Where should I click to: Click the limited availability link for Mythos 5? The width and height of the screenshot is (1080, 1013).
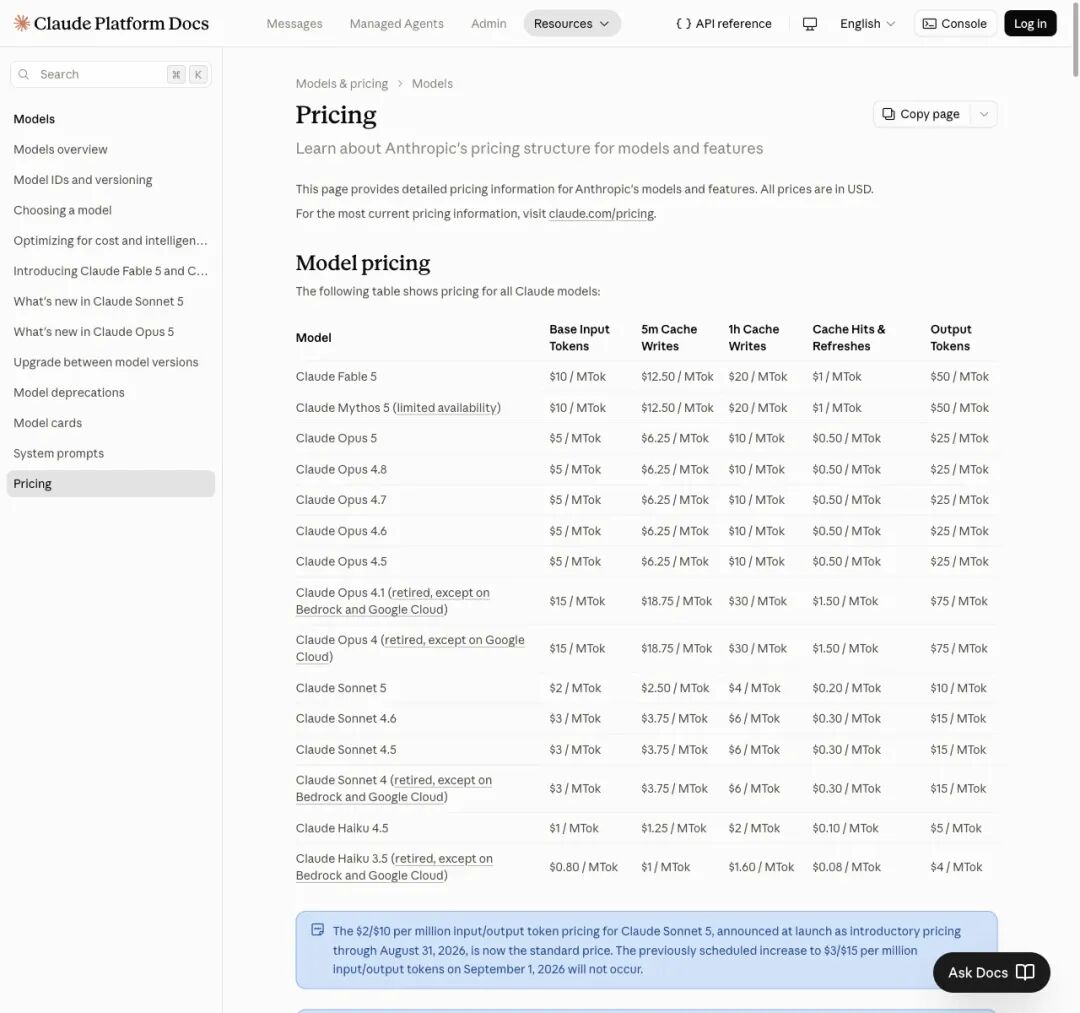click(x=446, y=408)
